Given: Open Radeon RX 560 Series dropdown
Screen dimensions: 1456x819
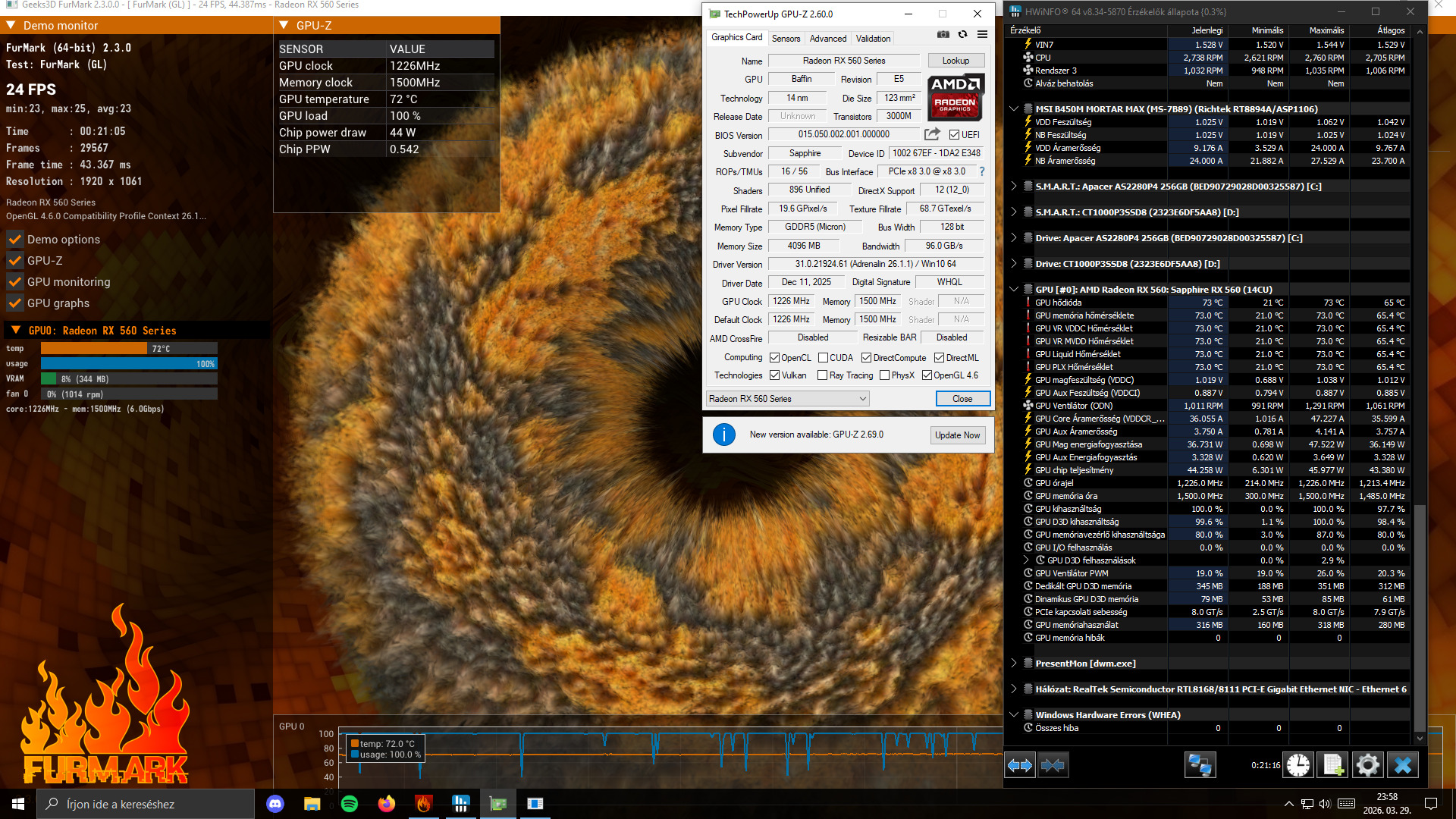Looking at the screenshot, I should click(787, 399).
